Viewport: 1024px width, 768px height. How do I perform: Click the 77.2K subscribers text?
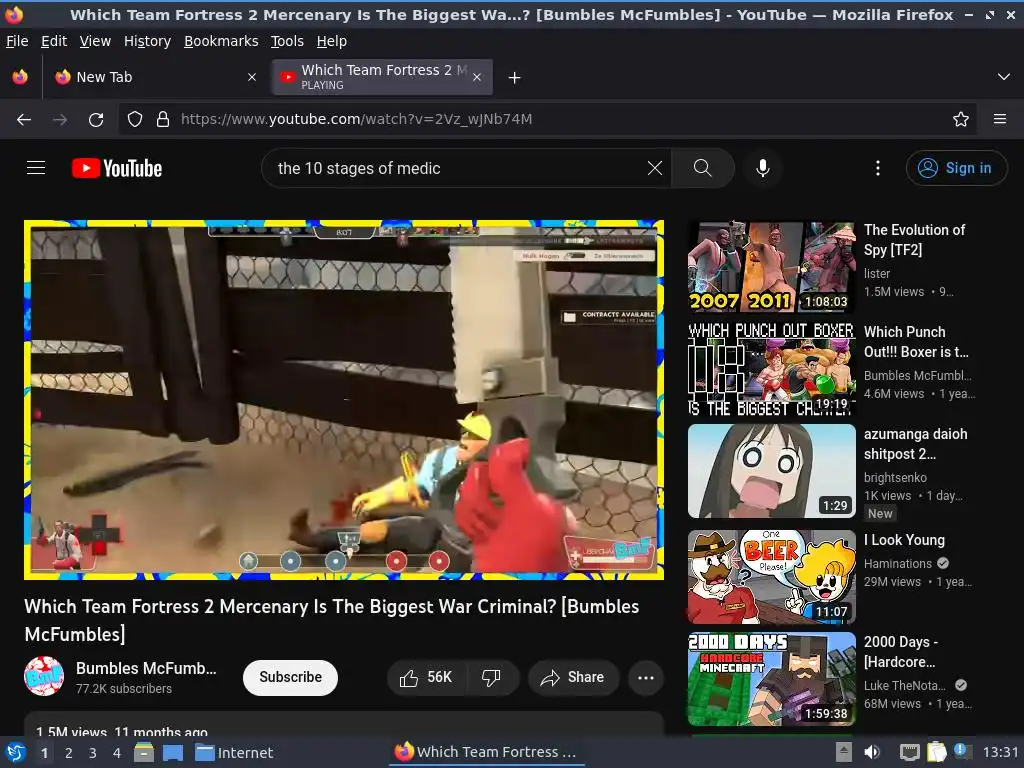point(124,688)
